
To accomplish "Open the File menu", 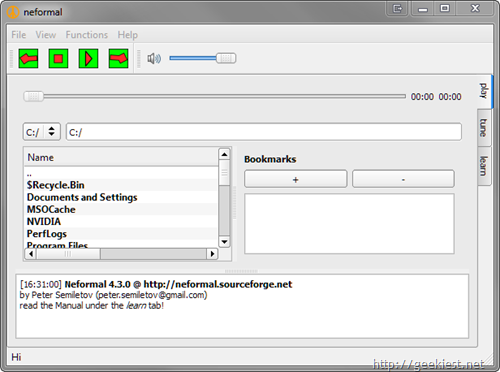I will click(19, 35).
